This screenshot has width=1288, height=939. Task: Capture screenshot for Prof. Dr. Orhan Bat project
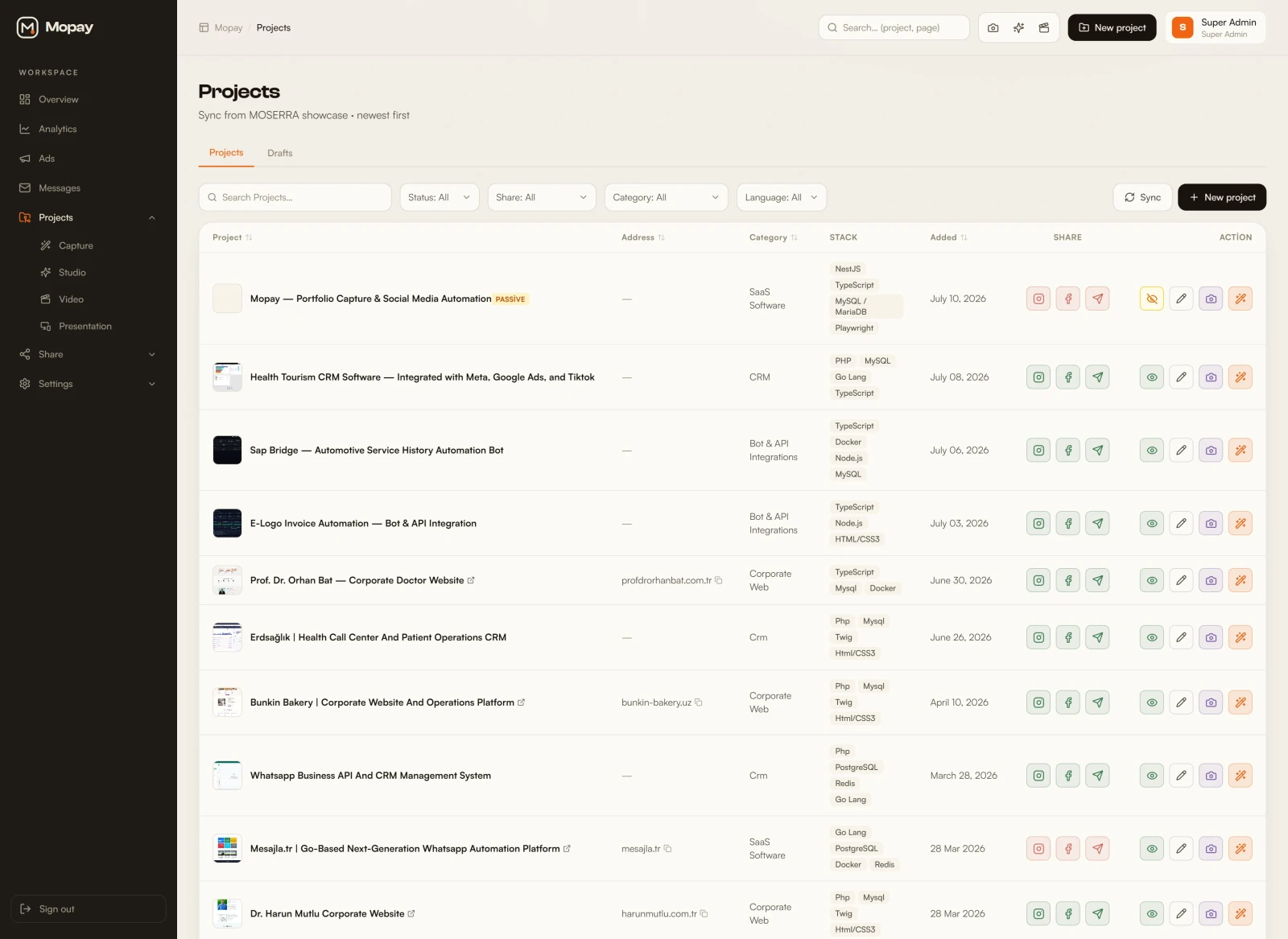[1211, 580]
